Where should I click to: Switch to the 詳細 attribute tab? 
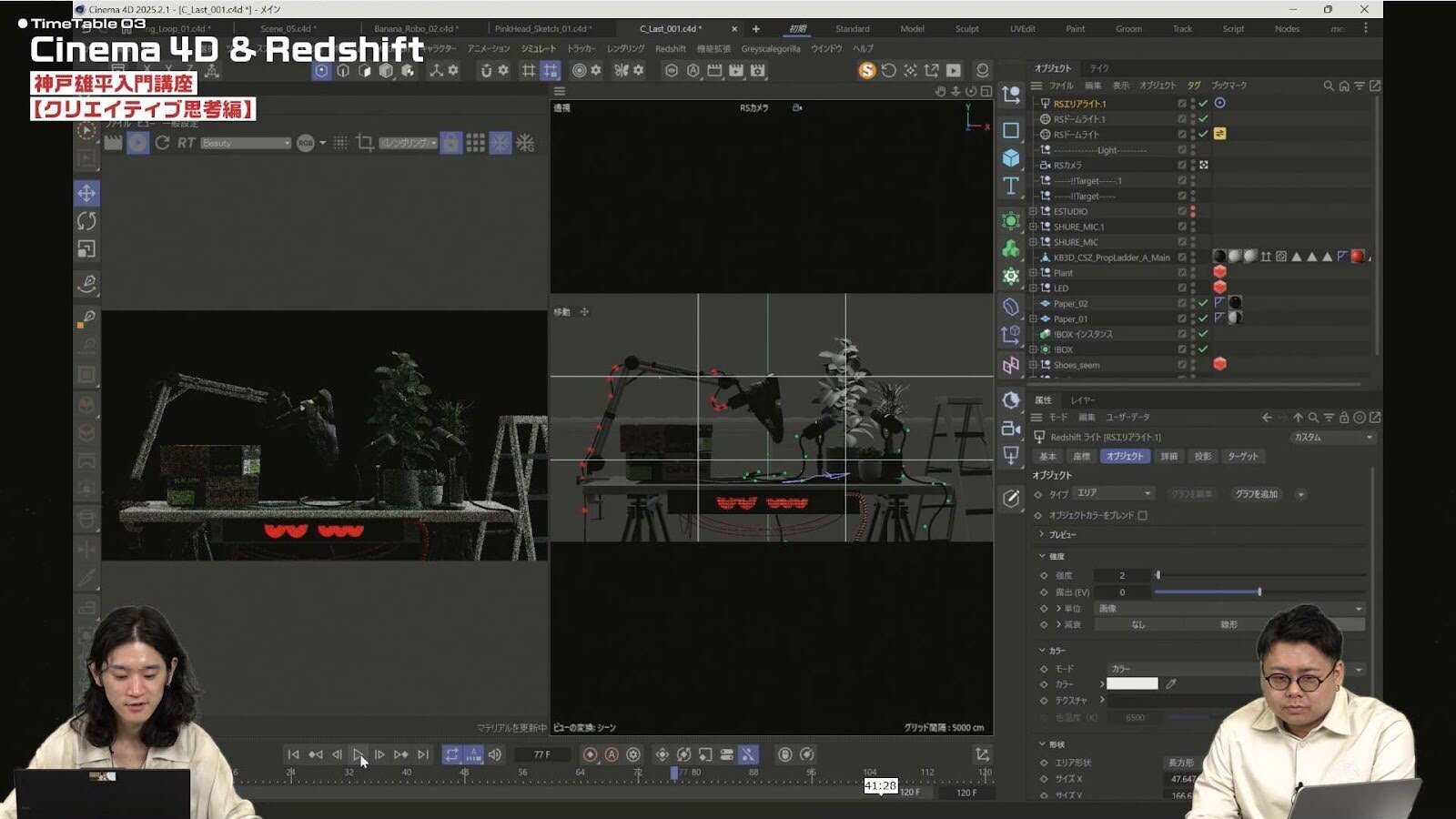(1168, 456)
